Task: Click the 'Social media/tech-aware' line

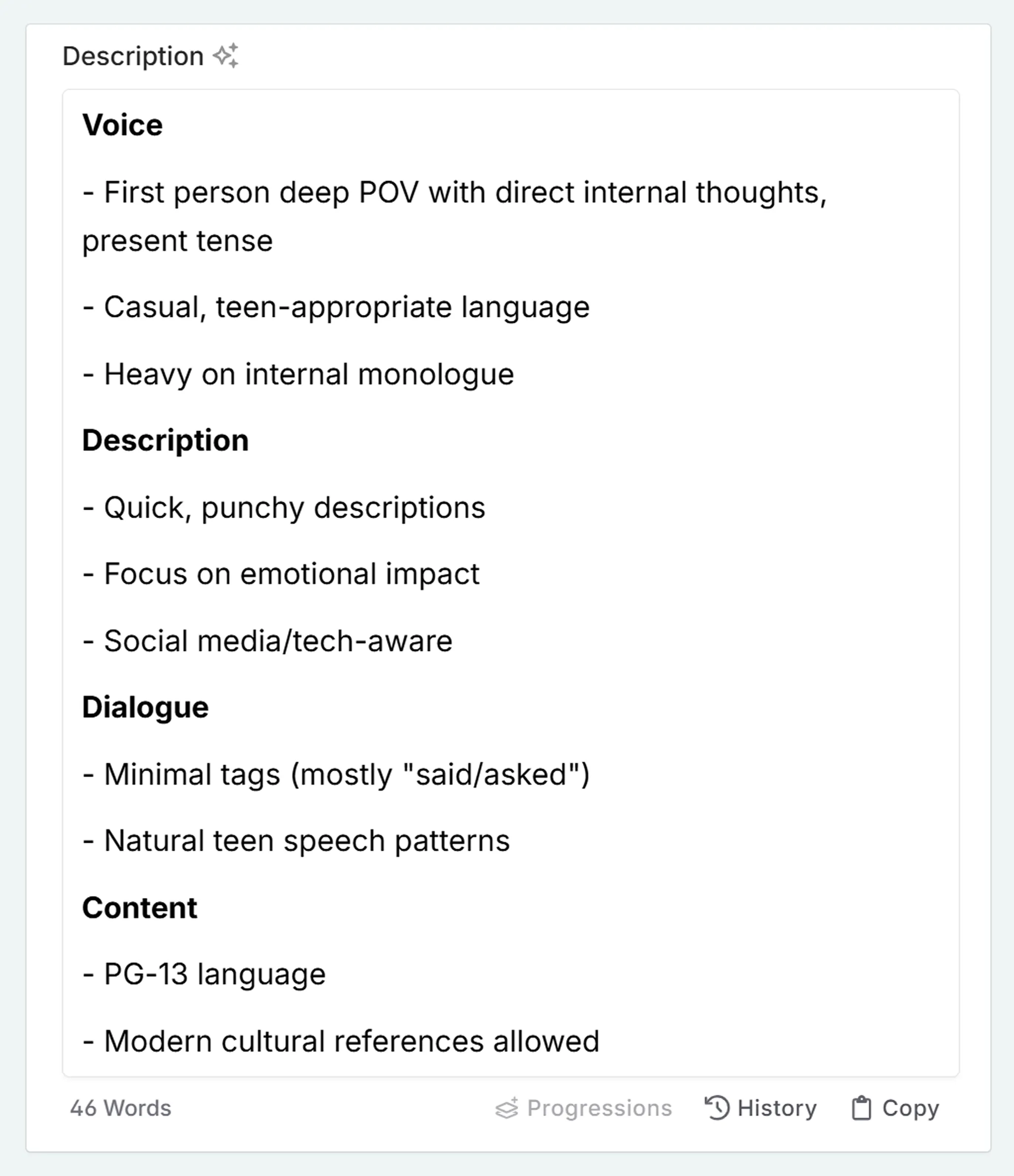Action: coord(278,641)
